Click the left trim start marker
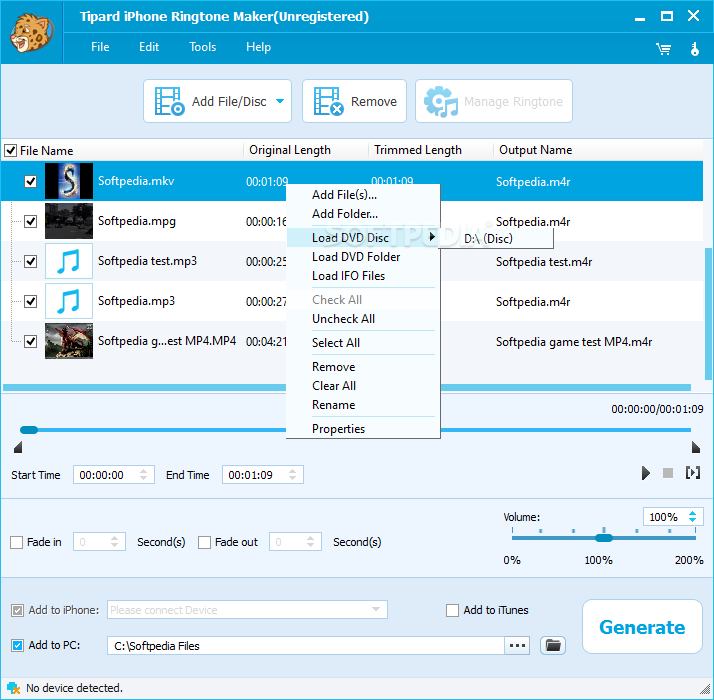The image size is (714, 700). click(x=18, y=447)
